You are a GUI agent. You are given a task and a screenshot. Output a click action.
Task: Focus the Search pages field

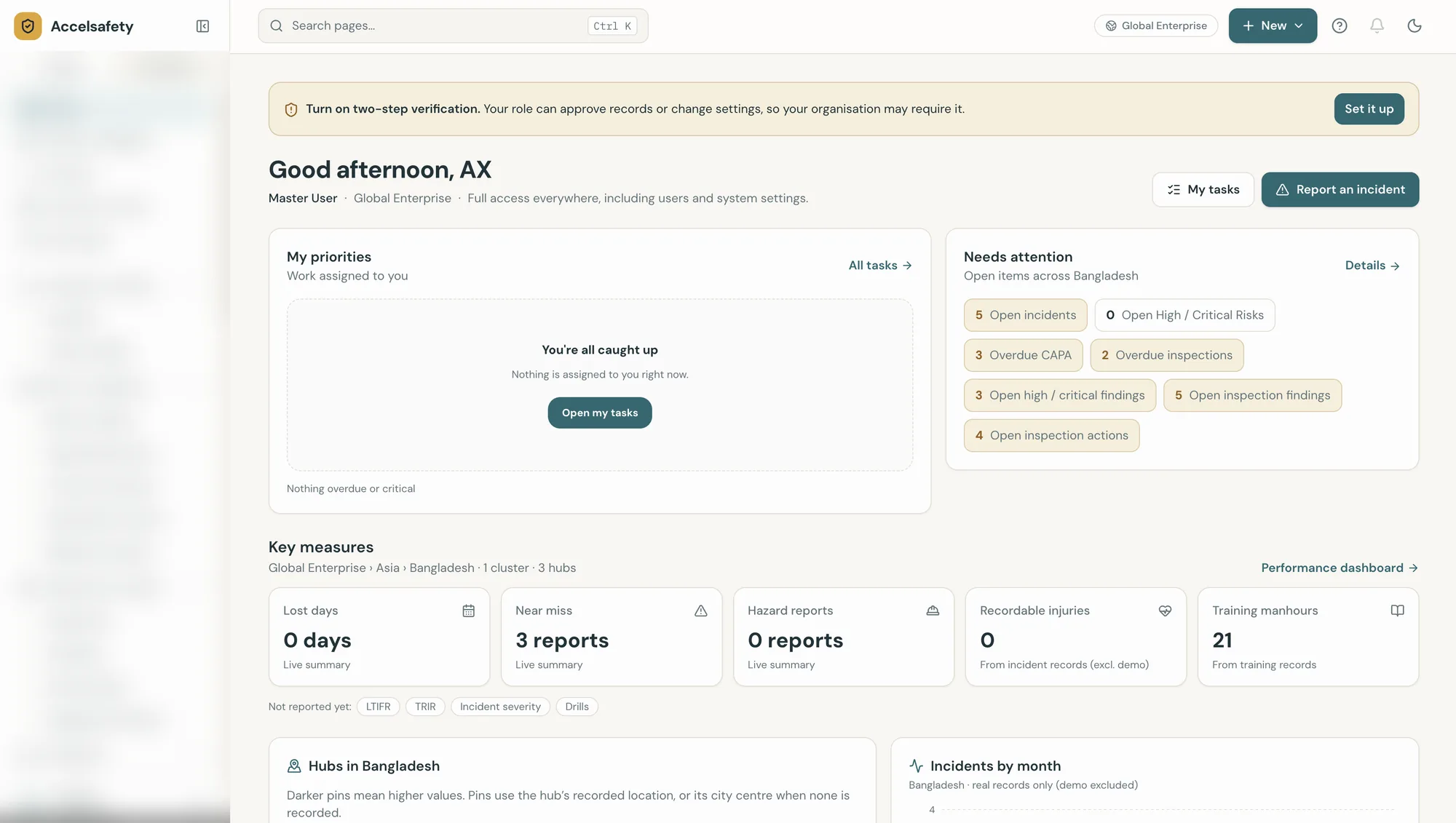pyautogui.click(x=453, y=26)
